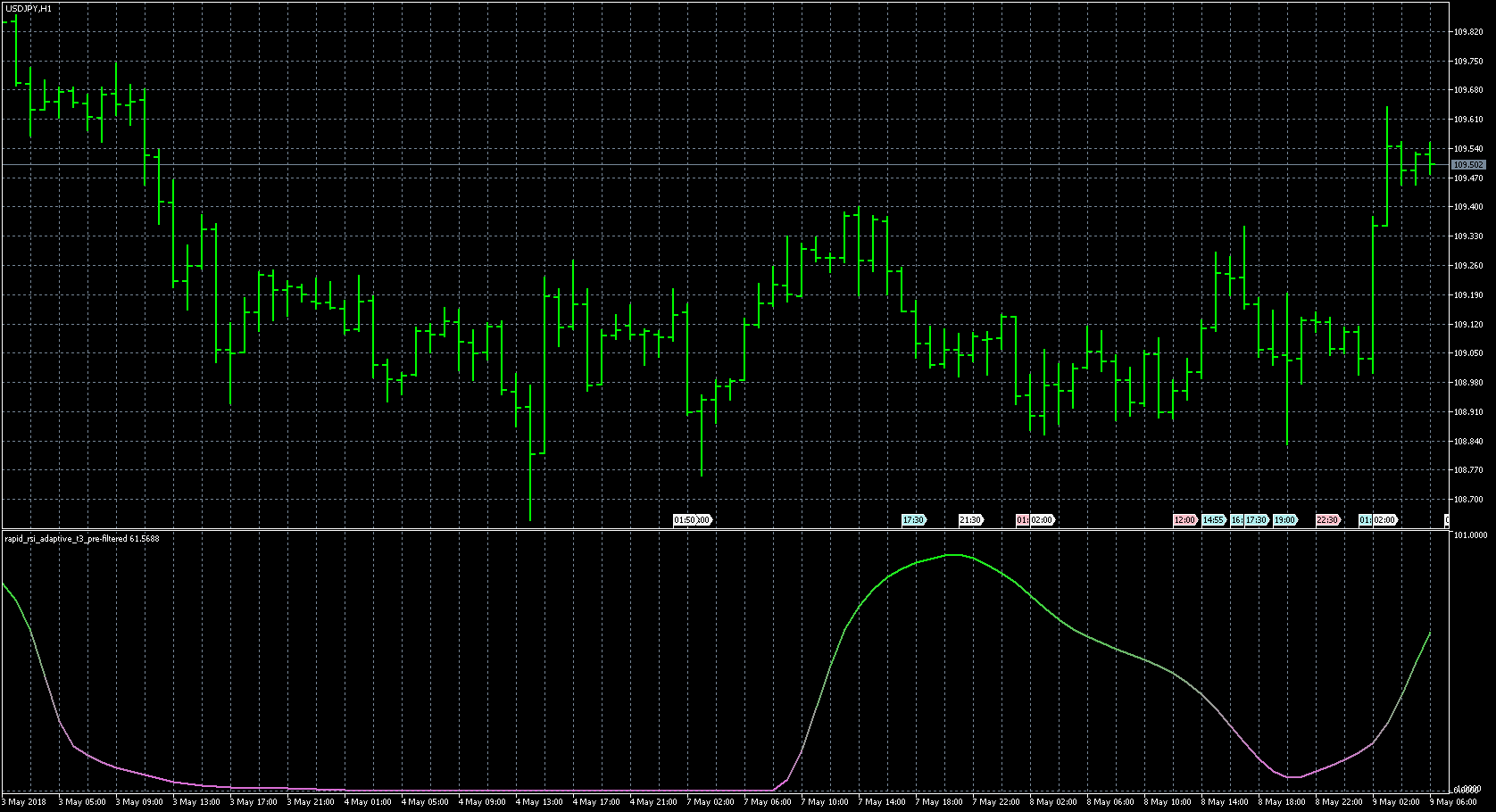Select the rightmost white 02:00 event marker
Screen dimensions: 1496x812
point(1384,519)
